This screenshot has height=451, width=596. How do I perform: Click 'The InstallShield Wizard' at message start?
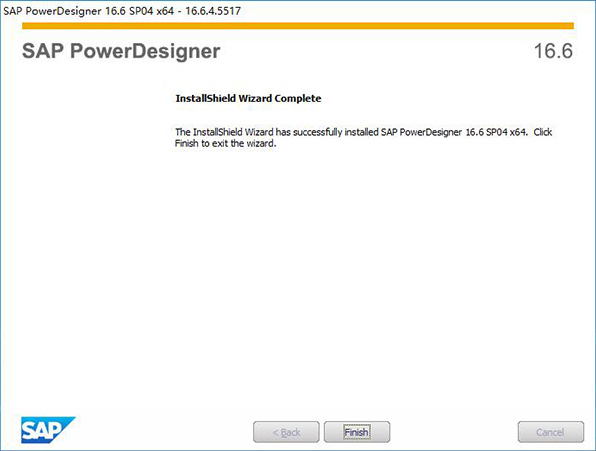[x=224, y=132]
